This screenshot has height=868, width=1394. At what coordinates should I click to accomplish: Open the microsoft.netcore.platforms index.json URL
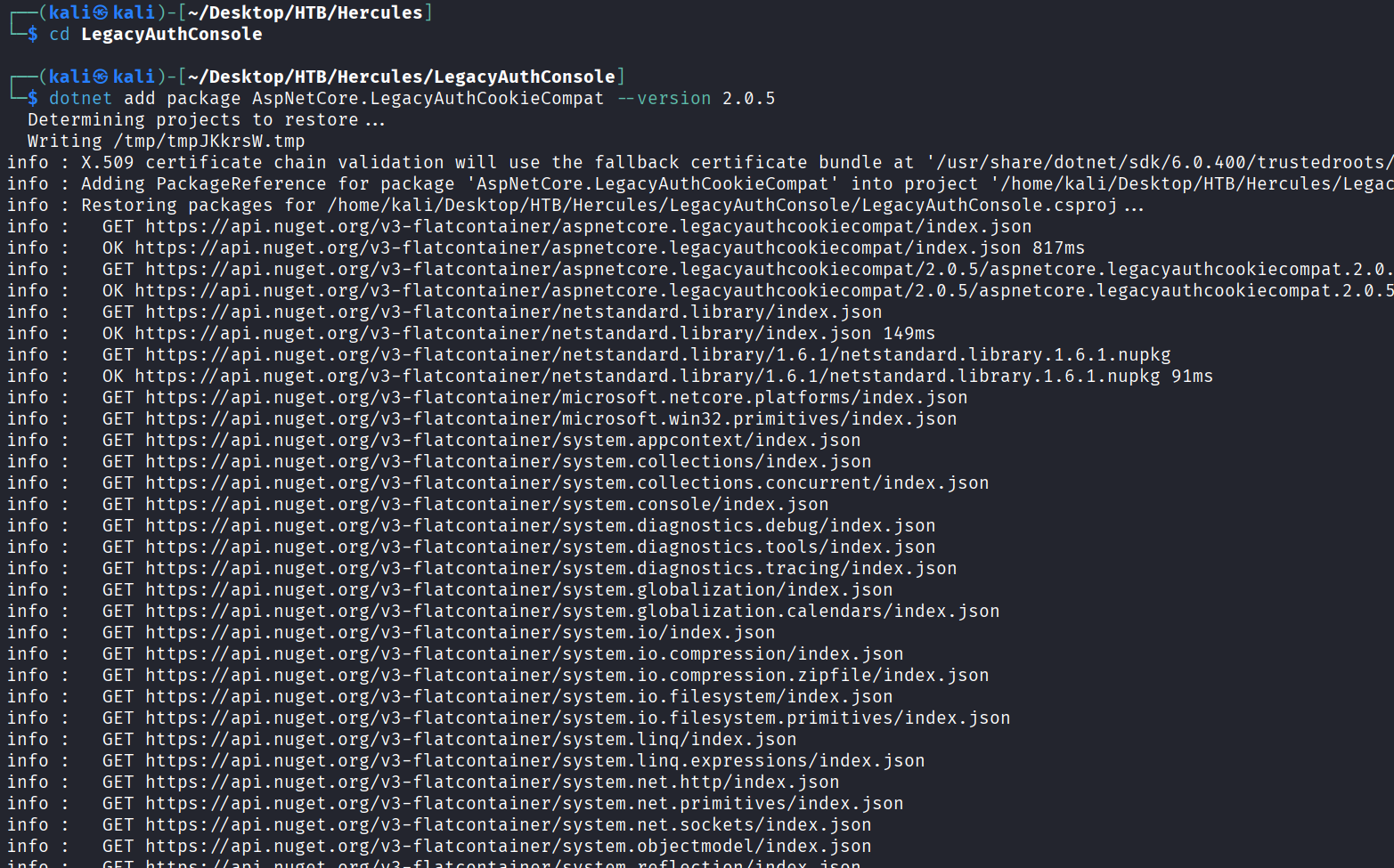(556, 397)
